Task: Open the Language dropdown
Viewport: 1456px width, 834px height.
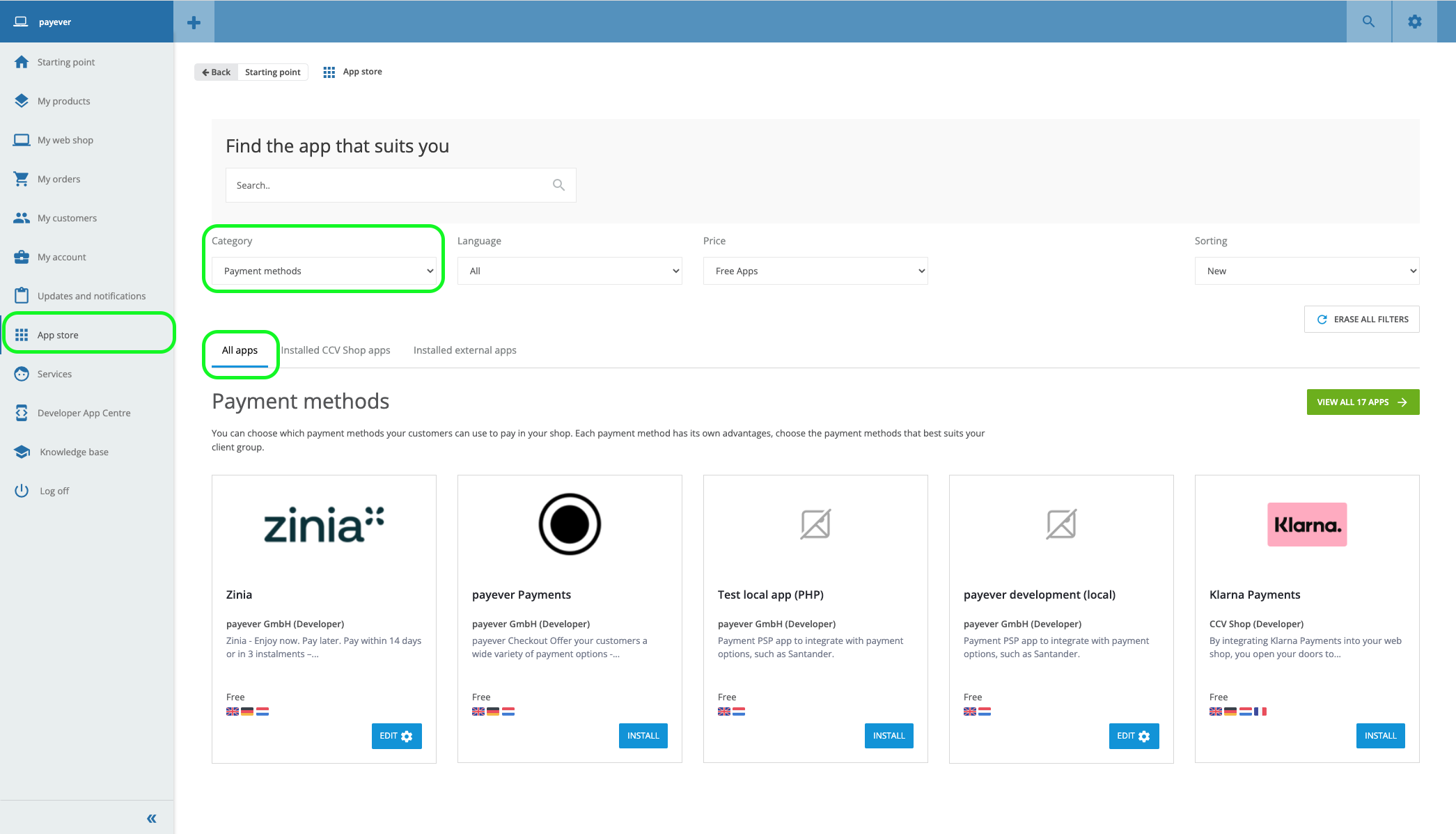Action: [570, 271]
